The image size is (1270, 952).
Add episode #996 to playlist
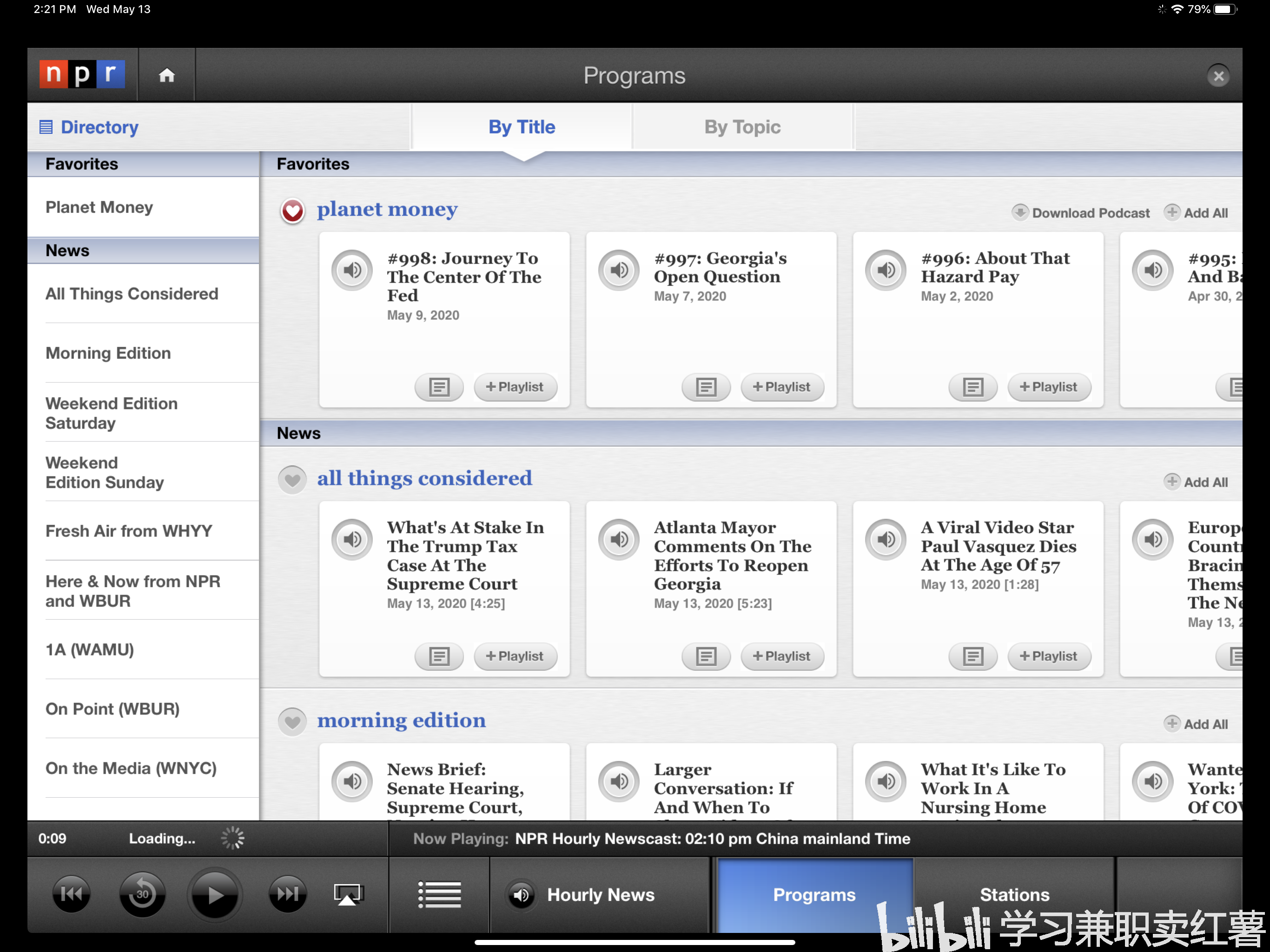pos(1049,387)
